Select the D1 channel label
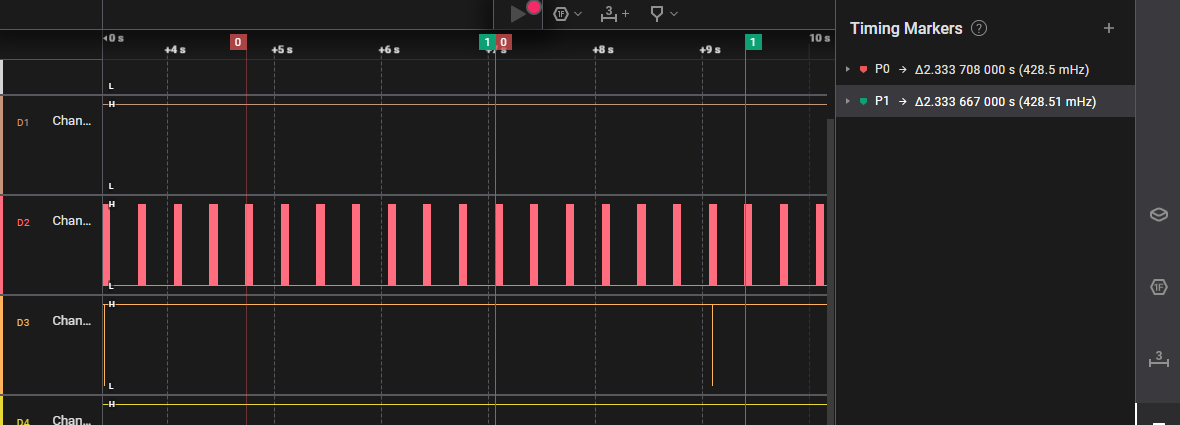1180x425 pixels. click(71, 121)
